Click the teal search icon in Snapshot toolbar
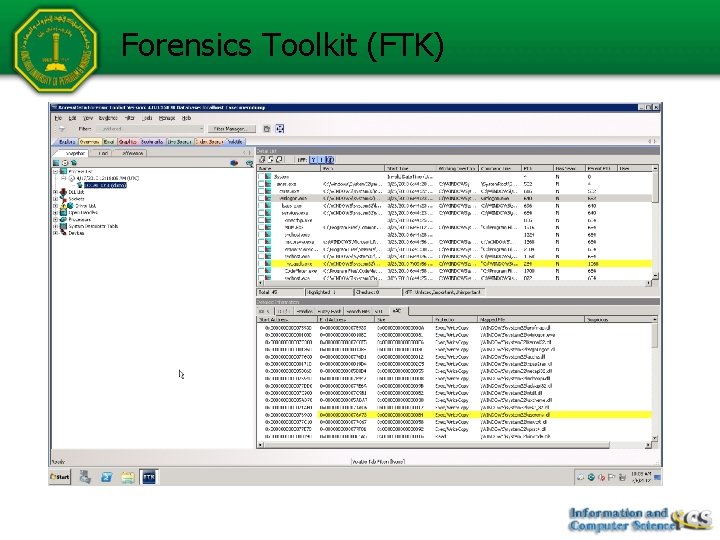 (249, 163)
